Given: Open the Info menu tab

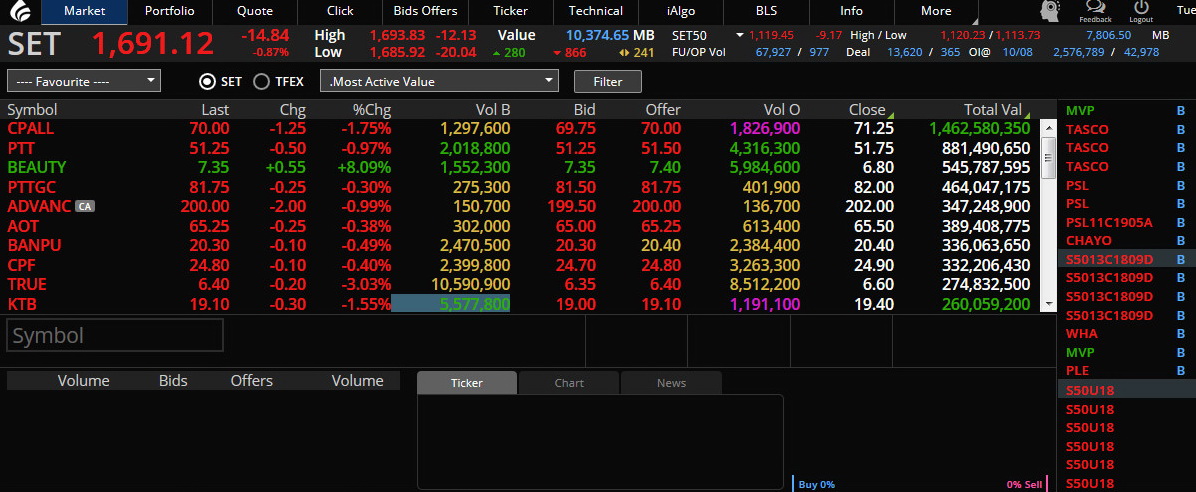Looking at the screenshot, I should click(851, 11).
